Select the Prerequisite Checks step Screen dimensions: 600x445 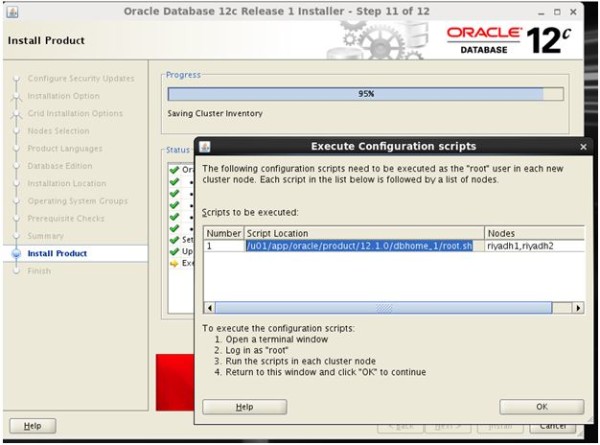(66, 218)
